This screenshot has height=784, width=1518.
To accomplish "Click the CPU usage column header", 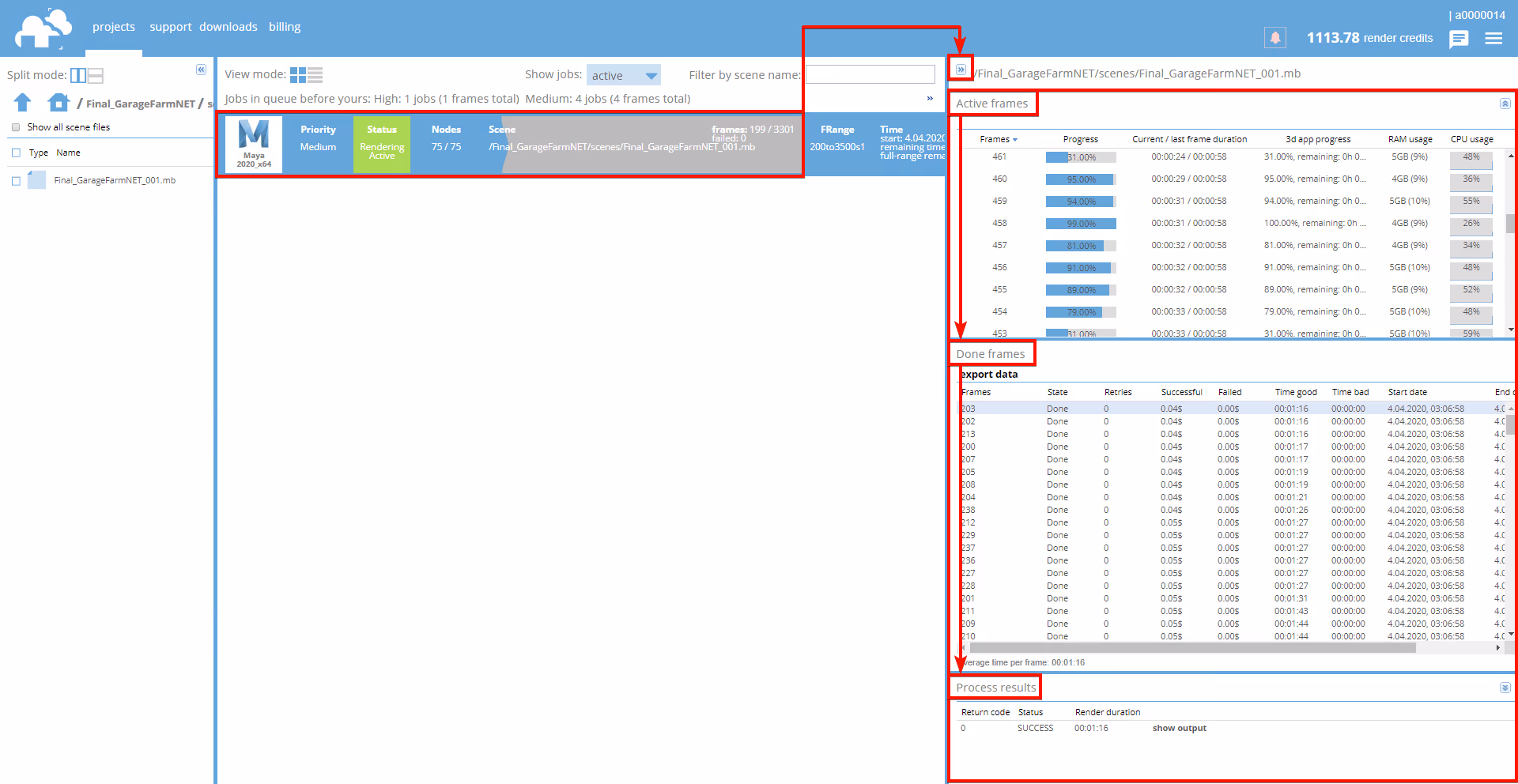I will point(1471,139).
